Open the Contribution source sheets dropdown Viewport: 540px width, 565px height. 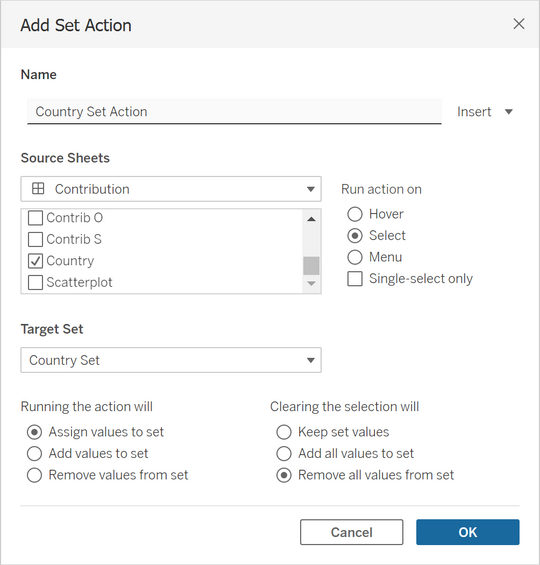[171, 189]
